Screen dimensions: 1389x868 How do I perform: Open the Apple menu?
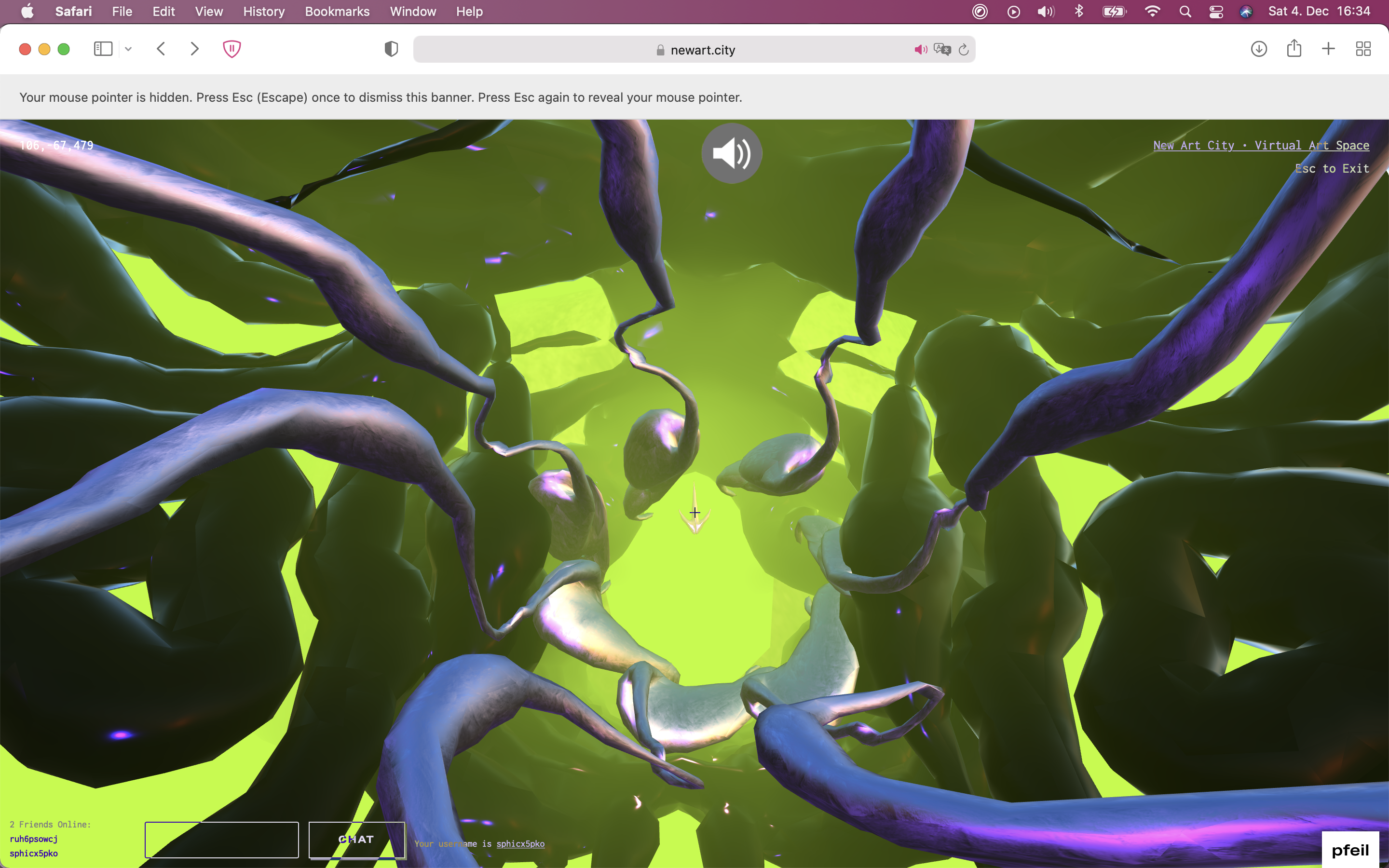click(x=27, y=12)
